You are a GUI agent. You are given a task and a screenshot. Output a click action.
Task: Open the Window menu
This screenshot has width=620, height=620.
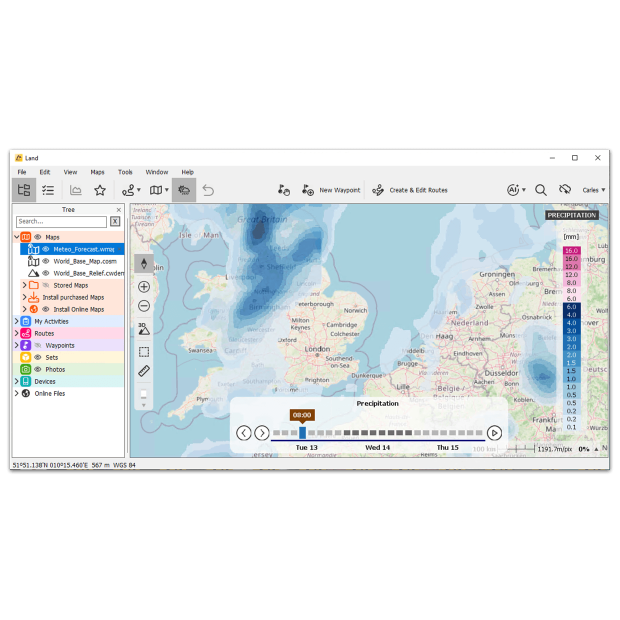pos(157,172)
